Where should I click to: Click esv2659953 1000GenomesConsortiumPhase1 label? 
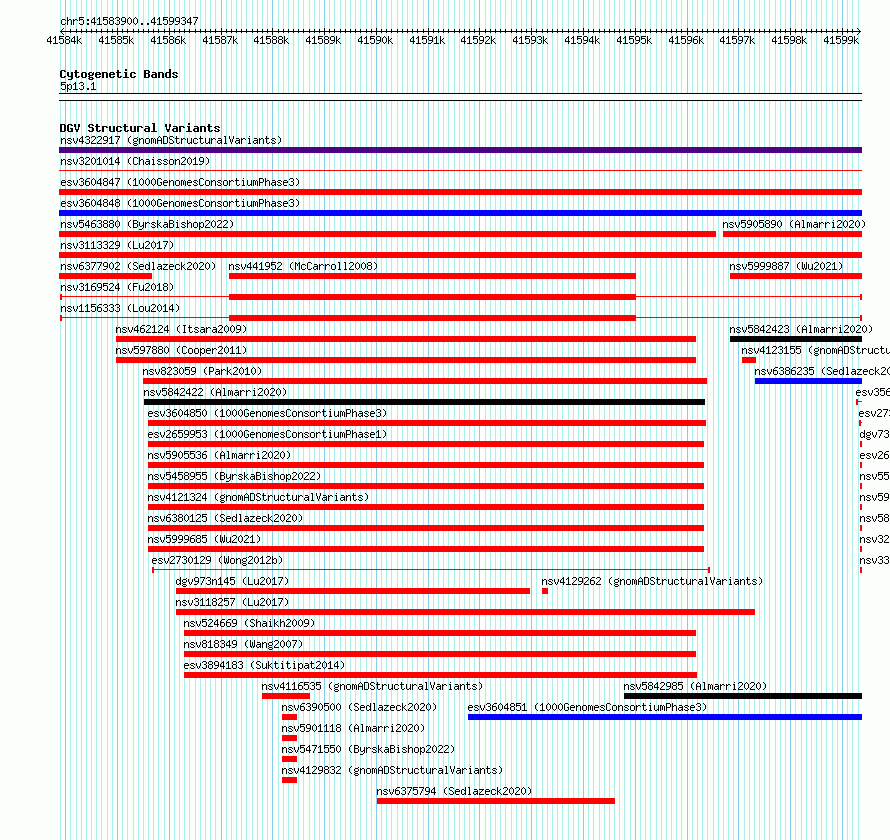click(x=267, y=434)
